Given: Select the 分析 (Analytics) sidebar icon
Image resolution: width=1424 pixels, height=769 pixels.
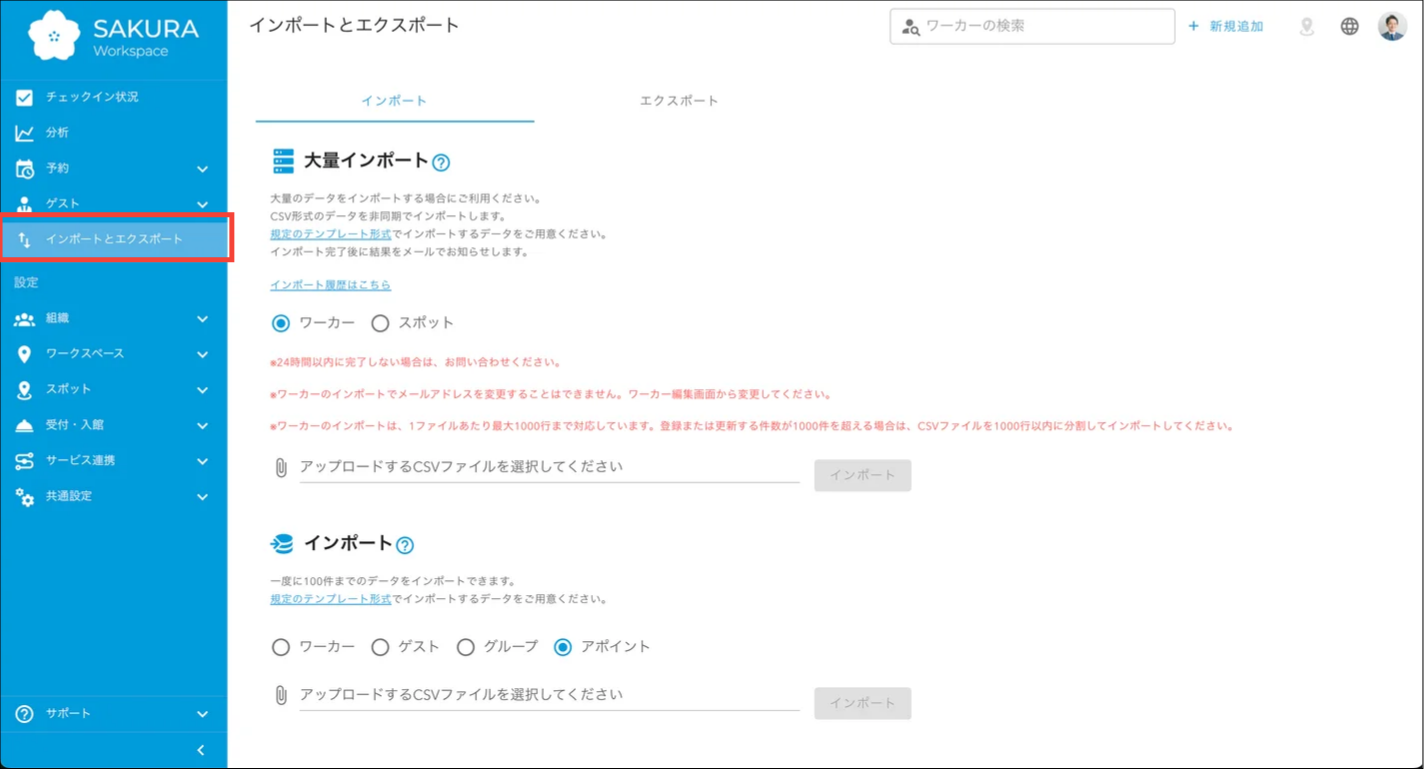Looking at the screenshot, I should [60, 132].
